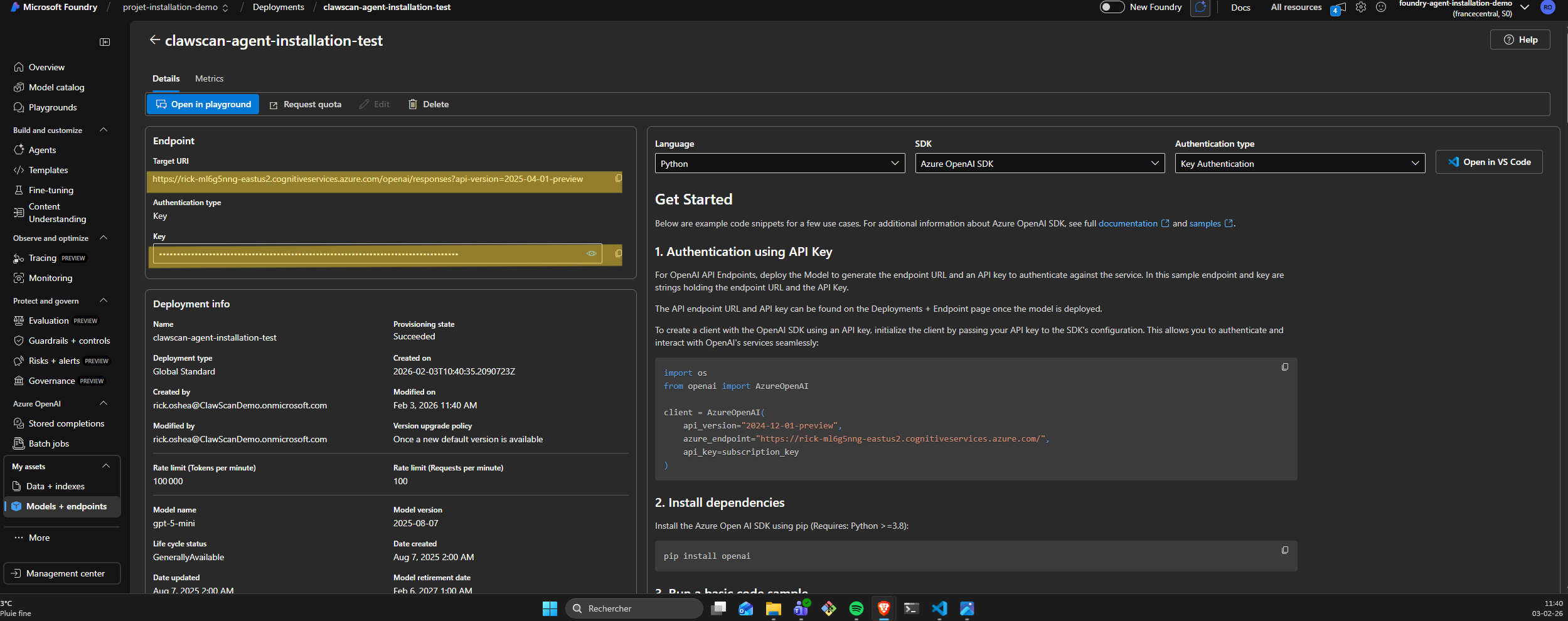Open All resources in the header
The width and height of the screenshot is (1568, 621).
[x=1296, y=7]
